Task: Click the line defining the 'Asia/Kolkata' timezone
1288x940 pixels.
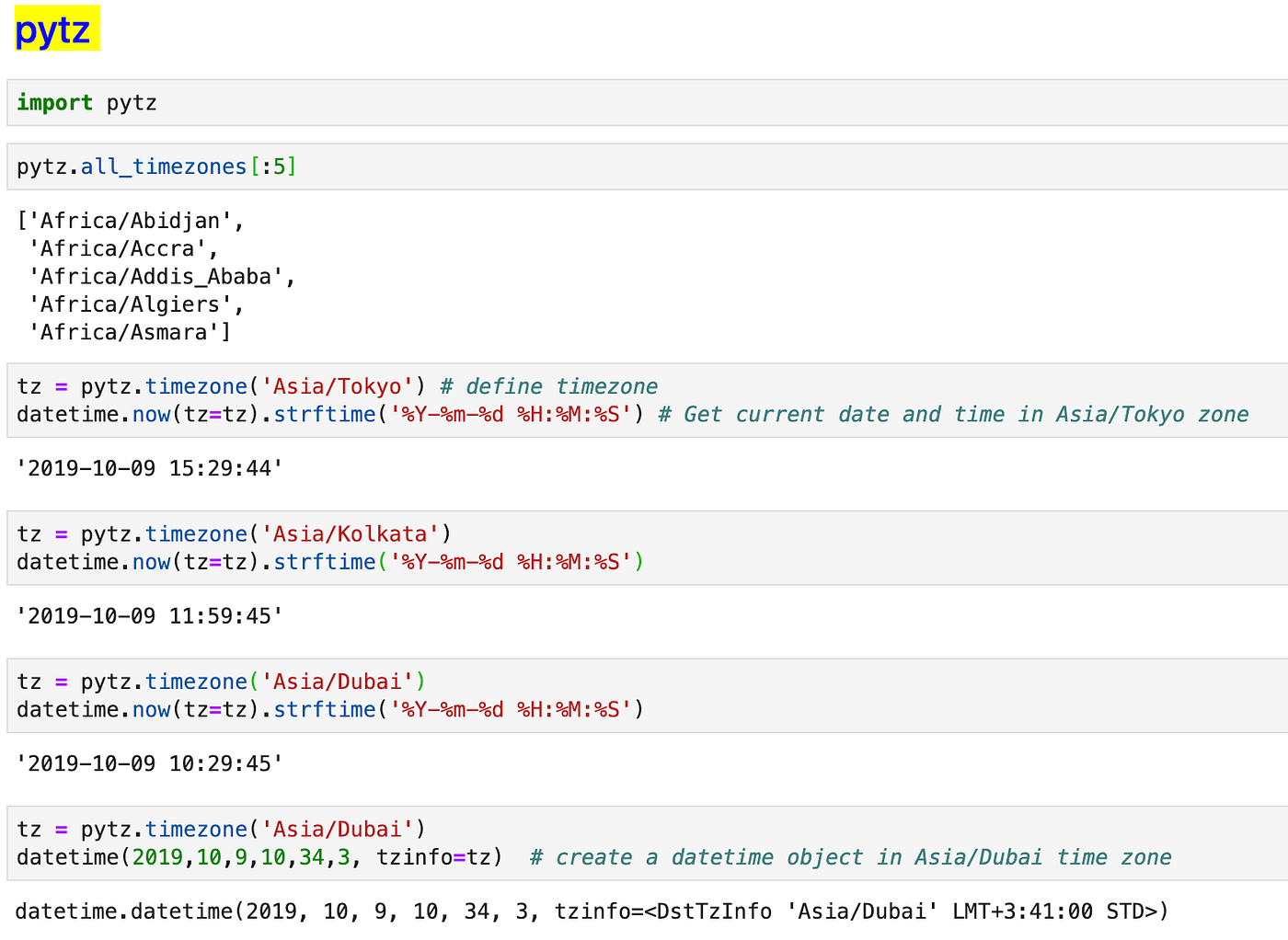Action: coord(235,534)
